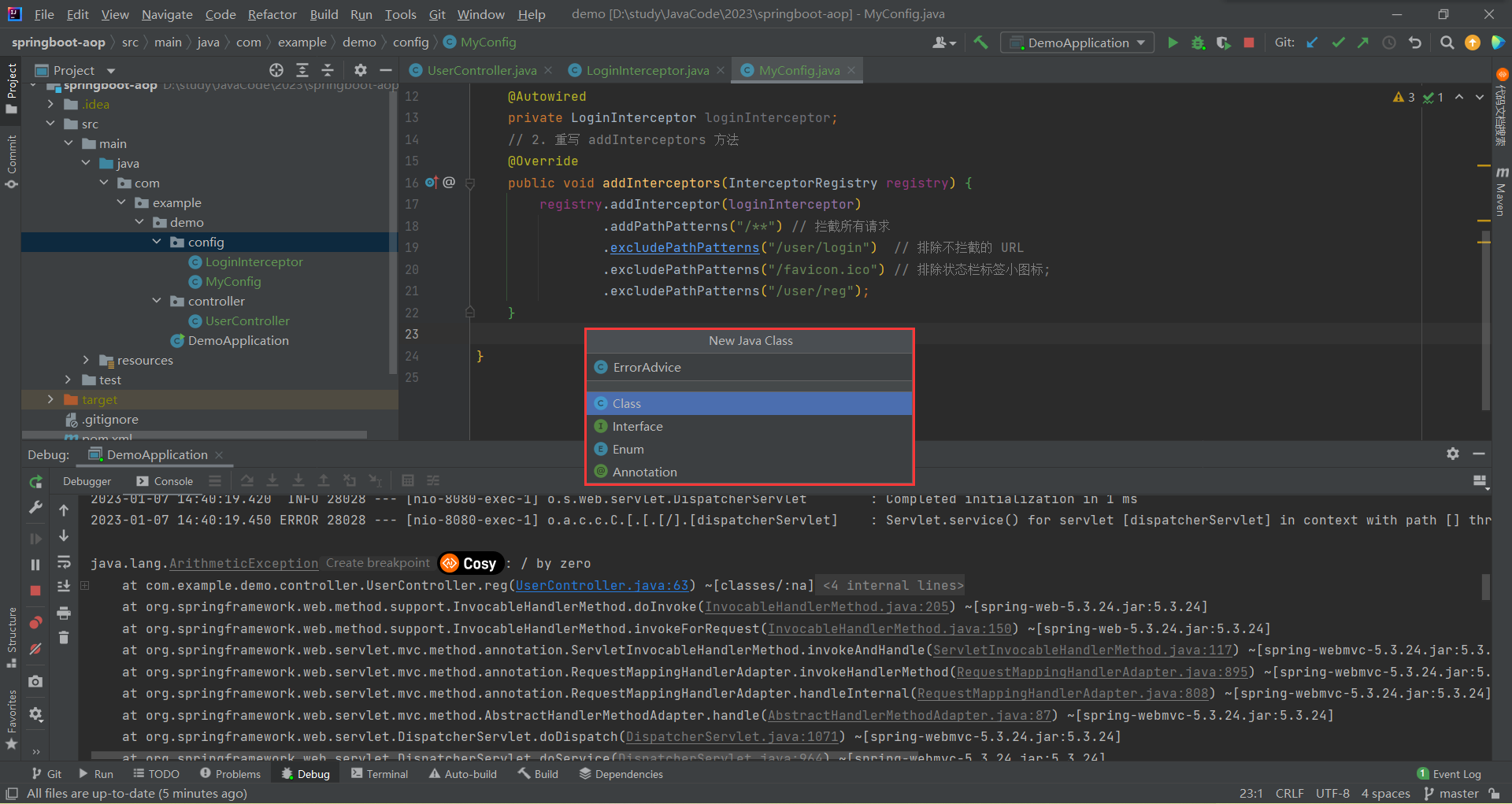This screenshot has height=804, width=1512.
Task: Open LoginInterceptor in the project tree
Action: (254, 261)
